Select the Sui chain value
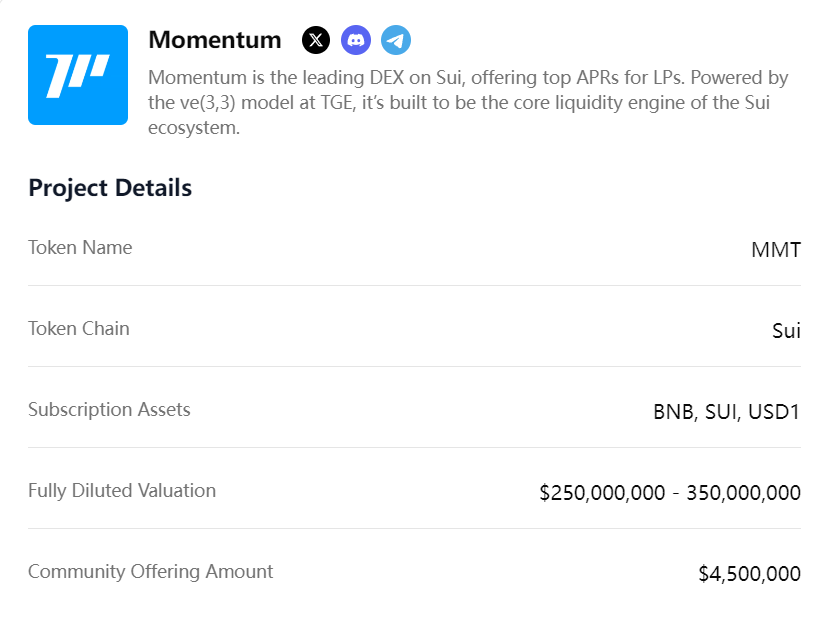This screenshot has width=824, height=621. click(x=786, y=331)
